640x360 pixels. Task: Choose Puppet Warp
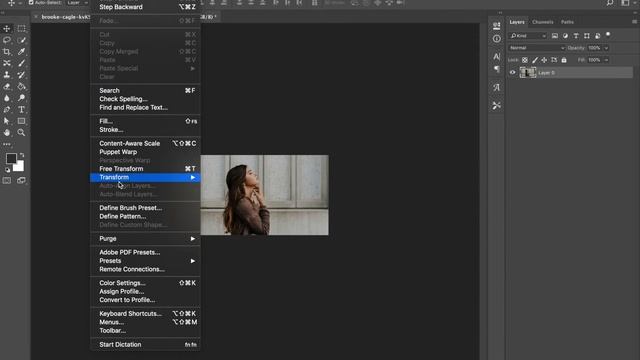[145, 152]
